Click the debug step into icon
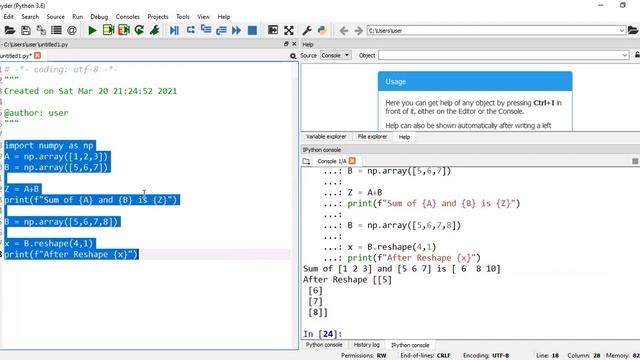 [206, 30]
